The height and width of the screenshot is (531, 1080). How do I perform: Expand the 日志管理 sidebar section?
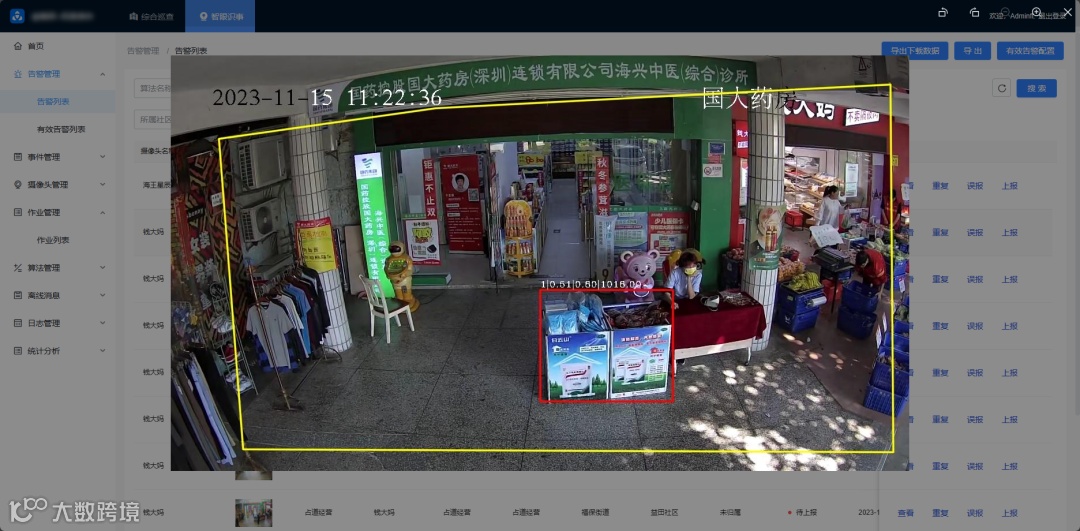(58, 323)
